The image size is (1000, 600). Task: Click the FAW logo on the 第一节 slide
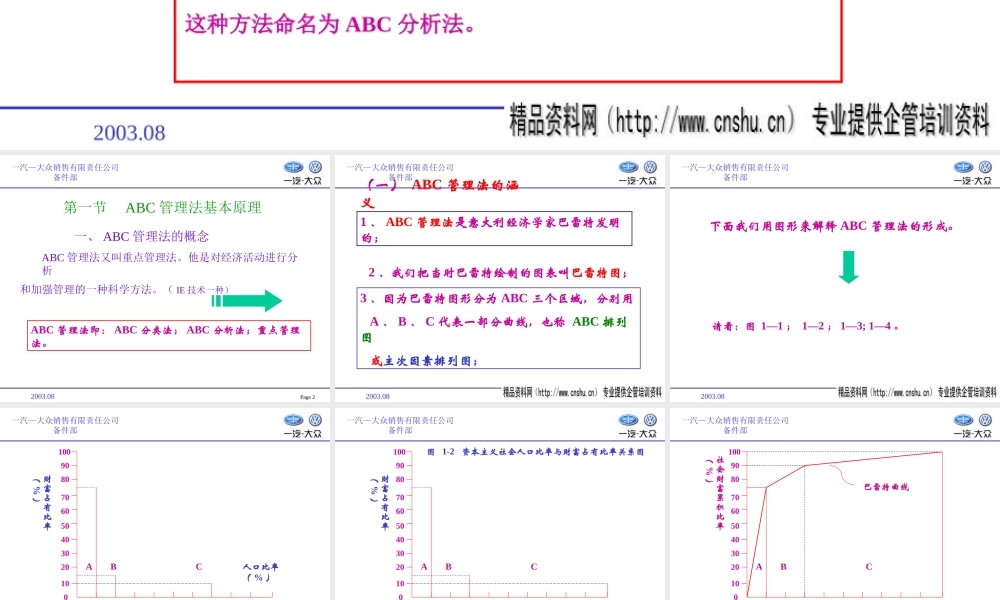tap(293, 167)
